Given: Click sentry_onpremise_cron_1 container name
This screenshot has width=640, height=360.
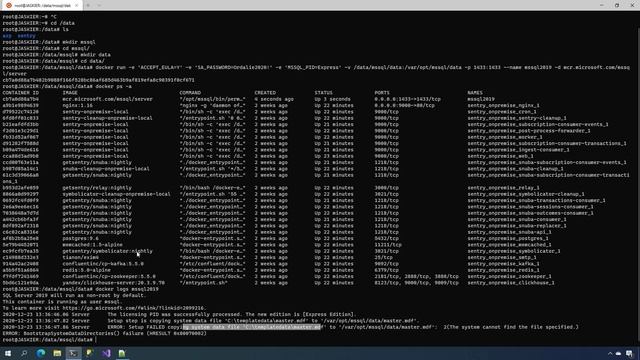Looking at the screenshot, I should tap(502, 112).
